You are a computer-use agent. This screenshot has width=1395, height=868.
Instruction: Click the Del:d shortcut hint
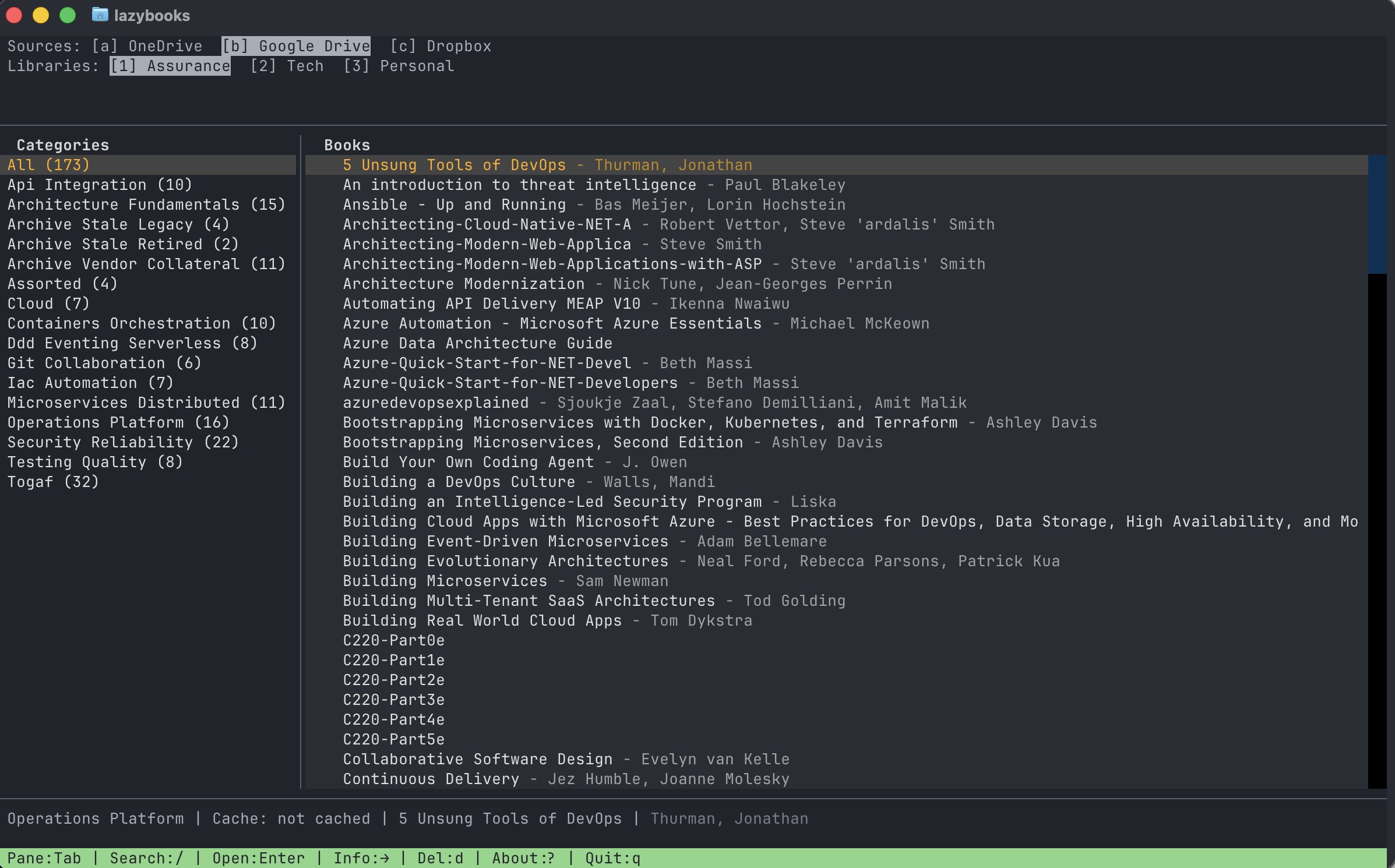440,858
